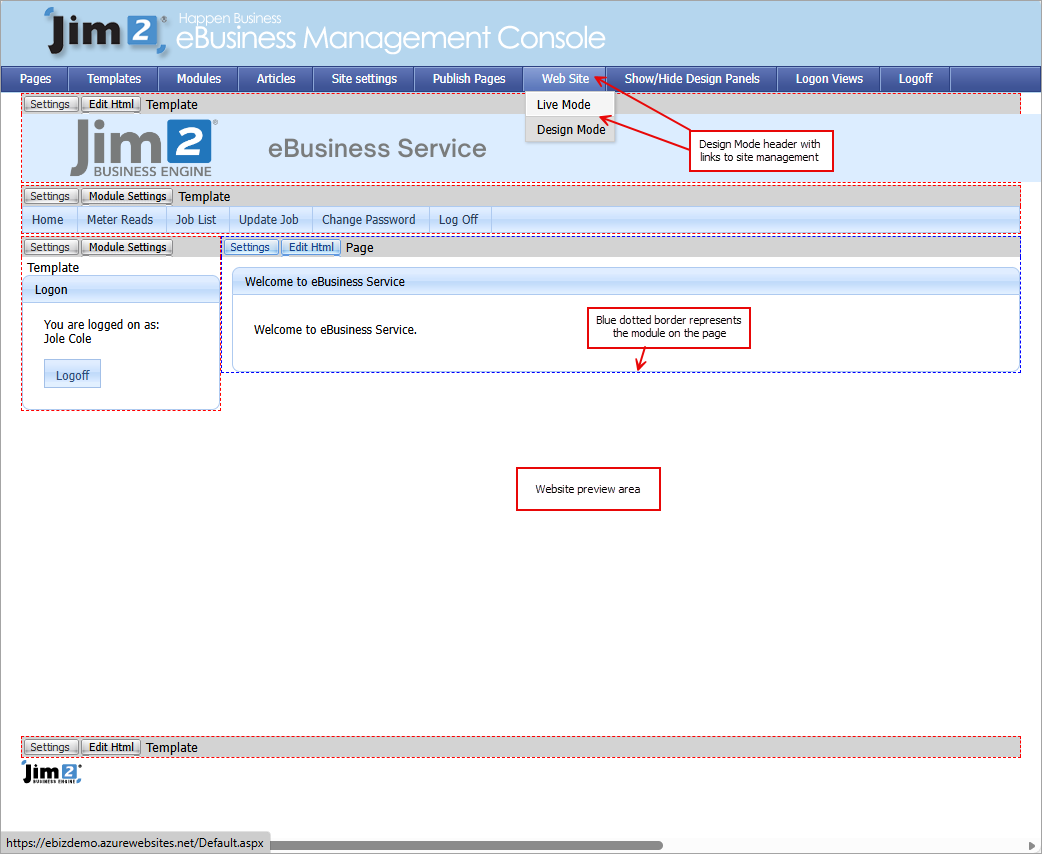Open the Change Password nav tab

tap(369, 219)
